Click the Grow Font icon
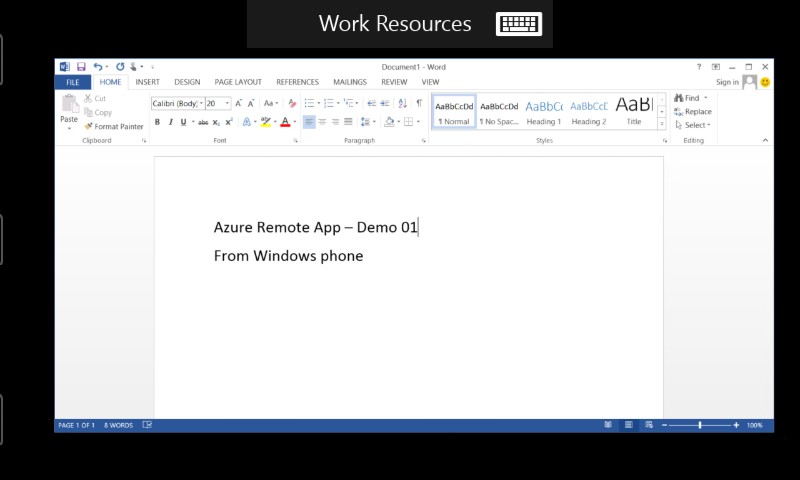Screen dimensions: 800x480 pos(238,103)
